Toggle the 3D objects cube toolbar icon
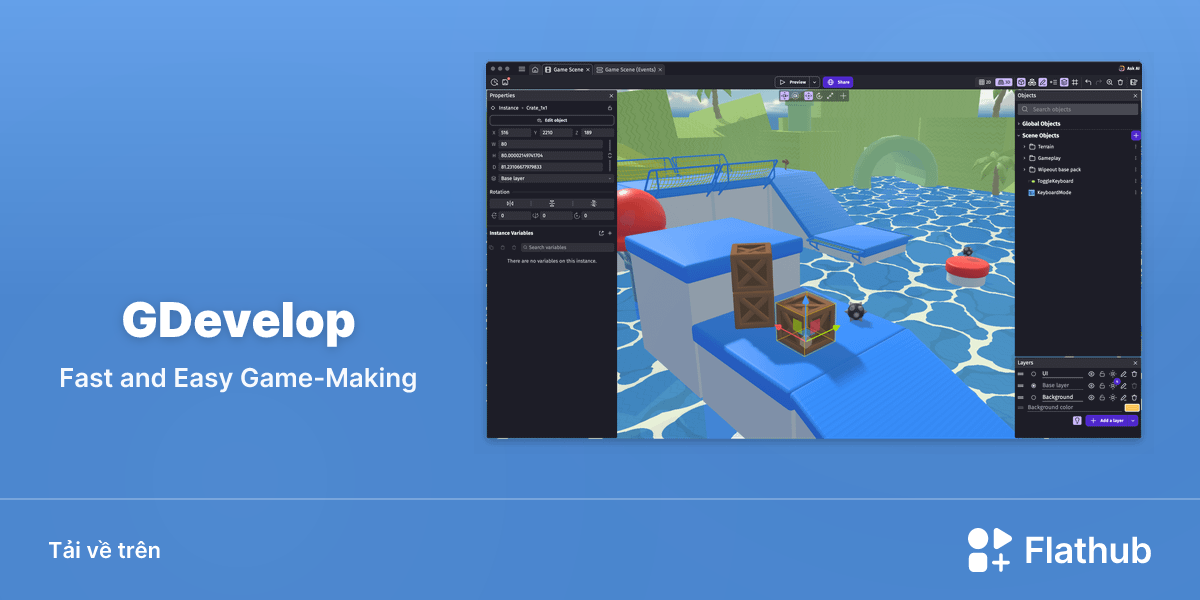The image size is (1200, 600). coord(1021,82)
